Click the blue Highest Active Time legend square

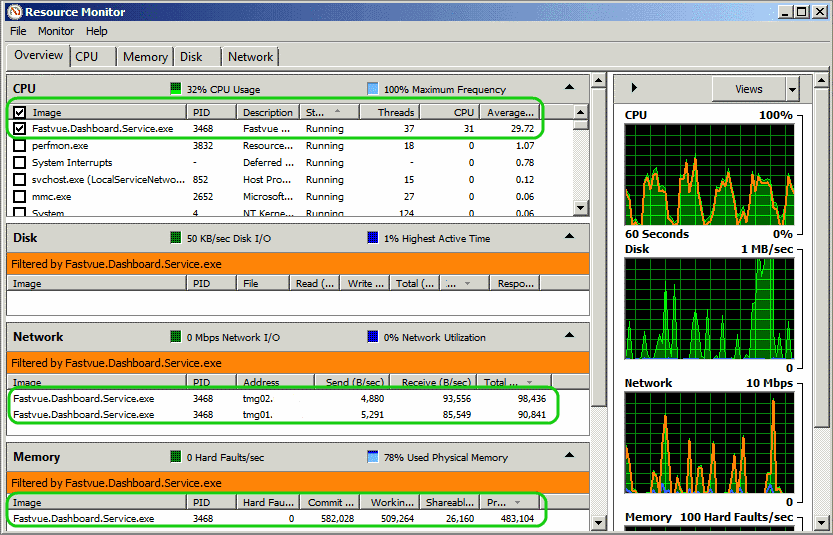(373, 237)
